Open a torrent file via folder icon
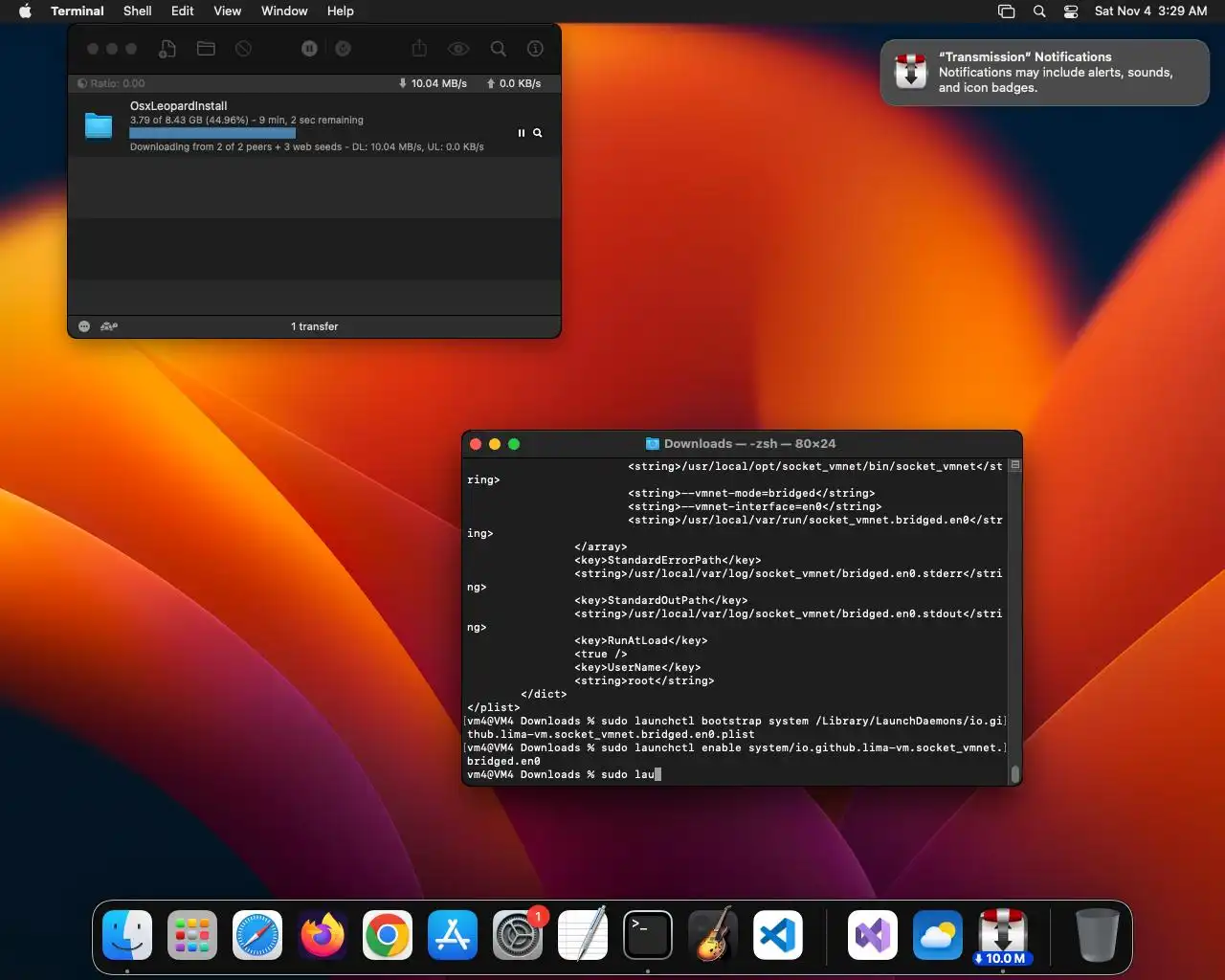1225x980 pixels. tap(206, 49)
